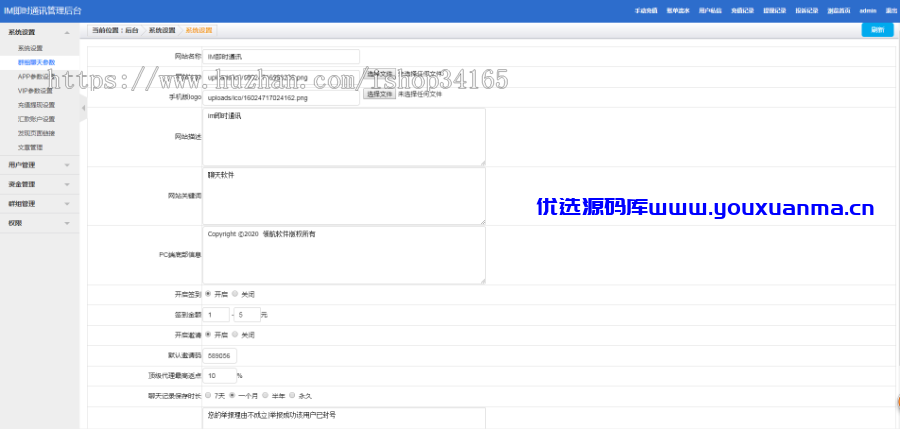The height and width of the screenshot is (430, 900).
Task: Click the admin account link
Action: pyautogui.click(x=867, y=11)
